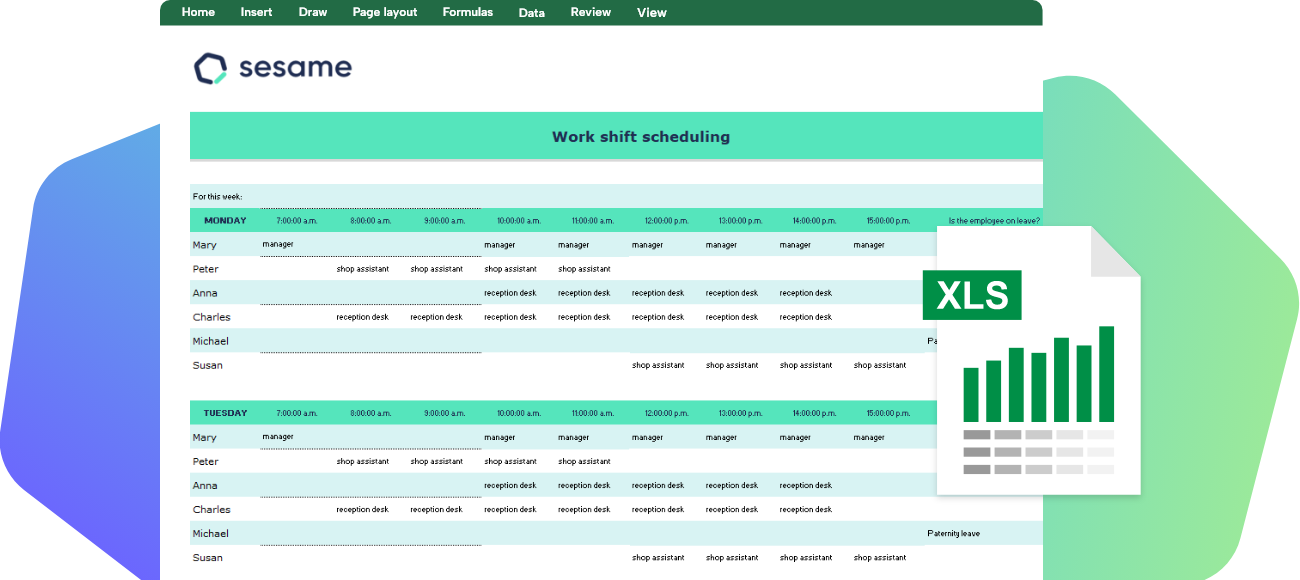Screen dimensions: 1300x580
Task: Select Charles's Tuesday 8:00 'reception desk' cell
Action: click(362, 510)
